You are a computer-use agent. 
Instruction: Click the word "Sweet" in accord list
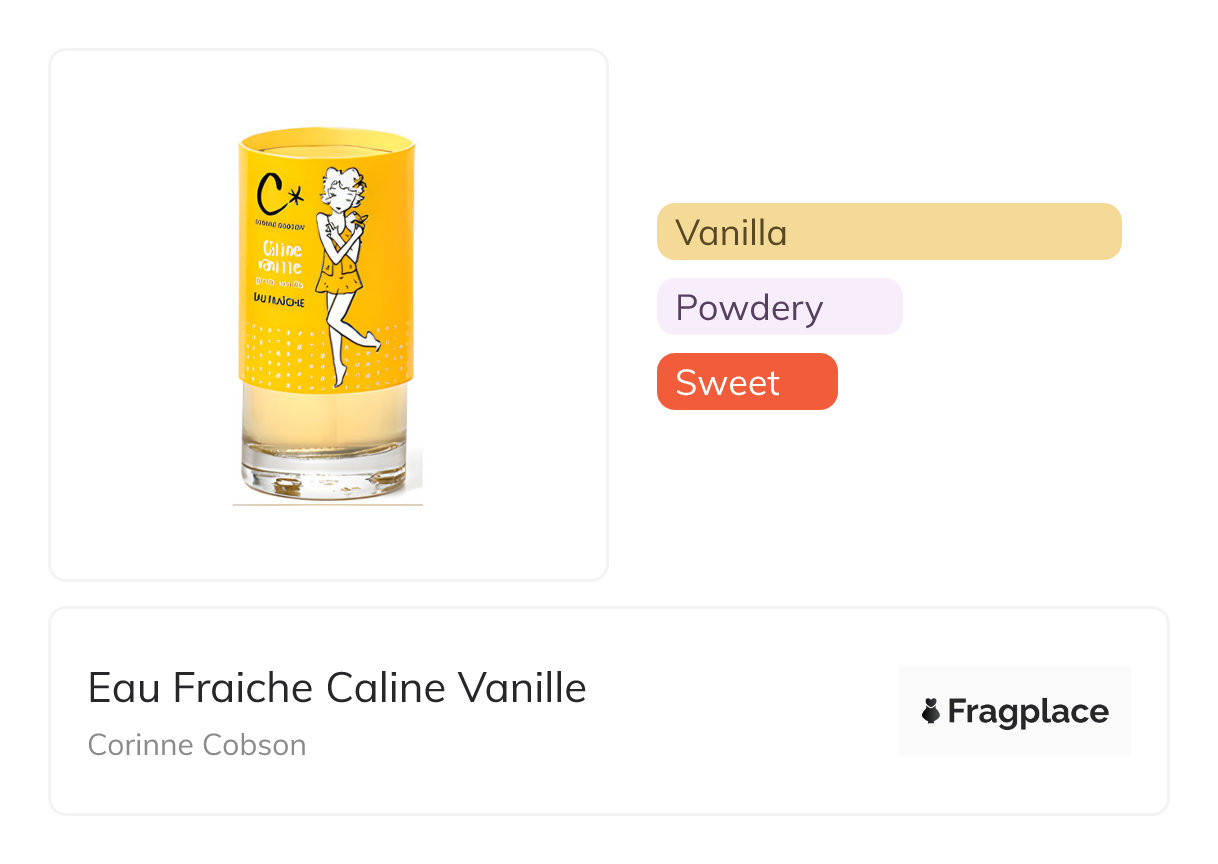(727, 383)
